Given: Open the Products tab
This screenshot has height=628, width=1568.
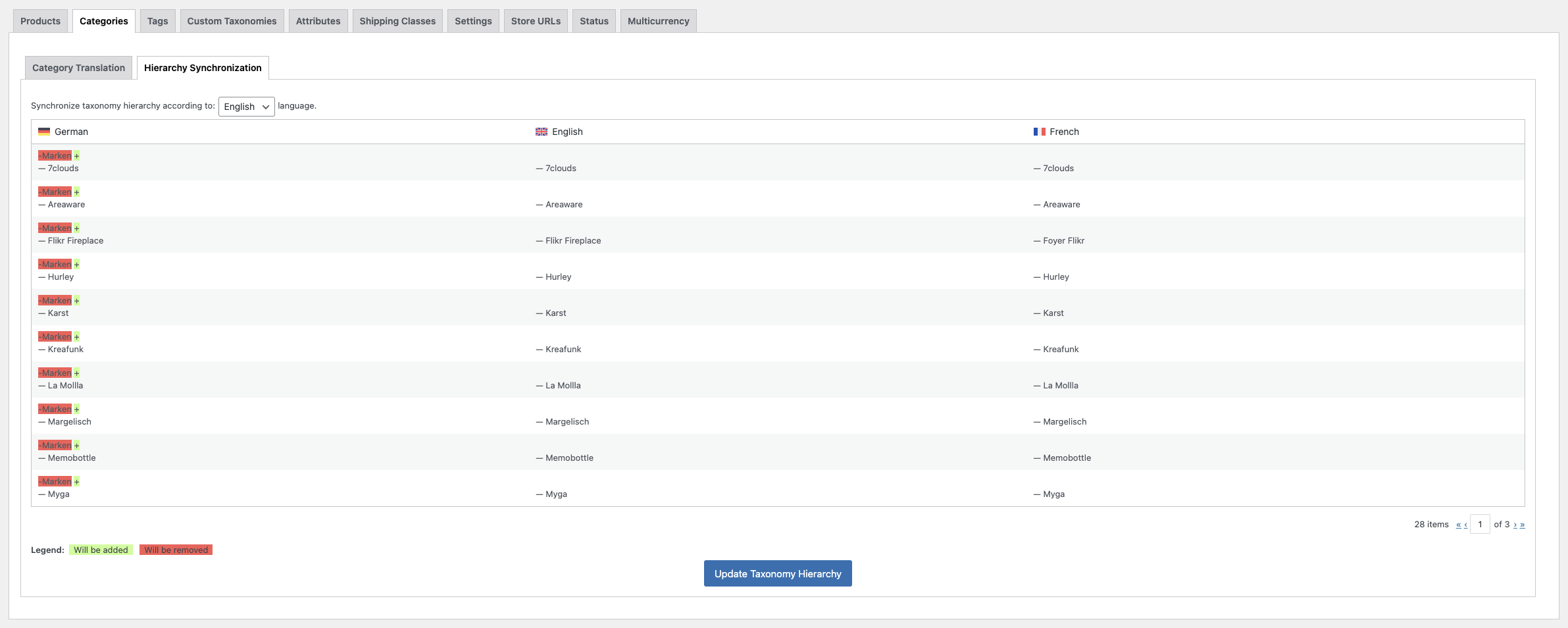Looking at the screenshot, I should click(x=40, y=21).
